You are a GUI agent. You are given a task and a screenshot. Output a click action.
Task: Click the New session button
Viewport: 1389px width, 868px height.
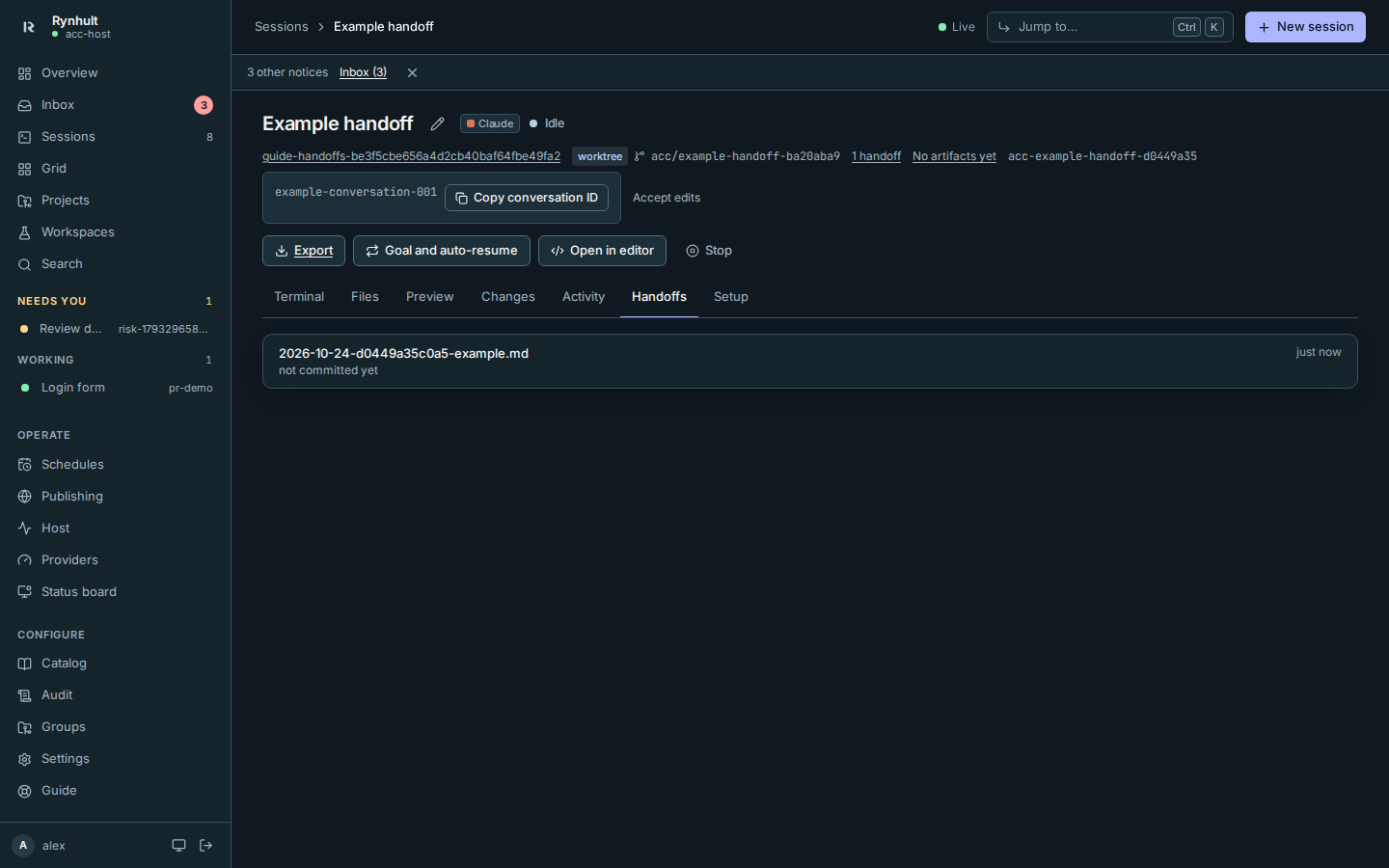click(x=1305, y=27)
